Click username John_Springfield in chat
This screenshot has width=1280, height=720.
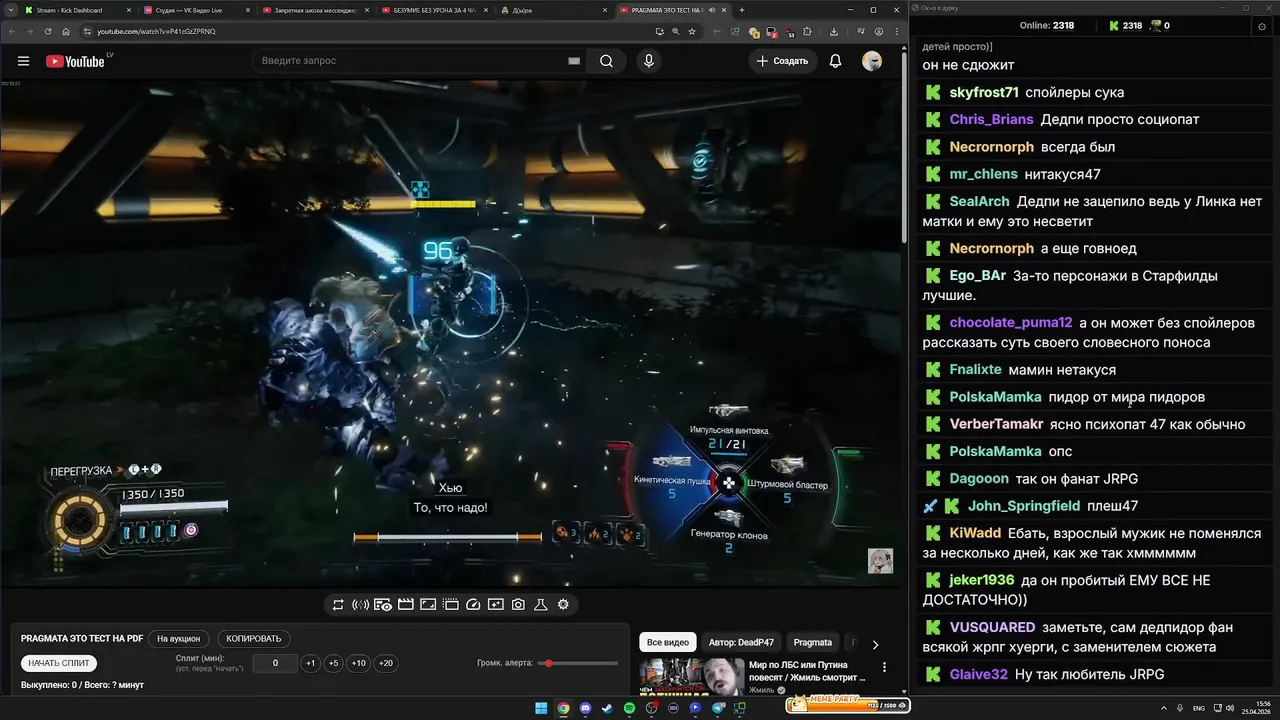[1024, 506]
